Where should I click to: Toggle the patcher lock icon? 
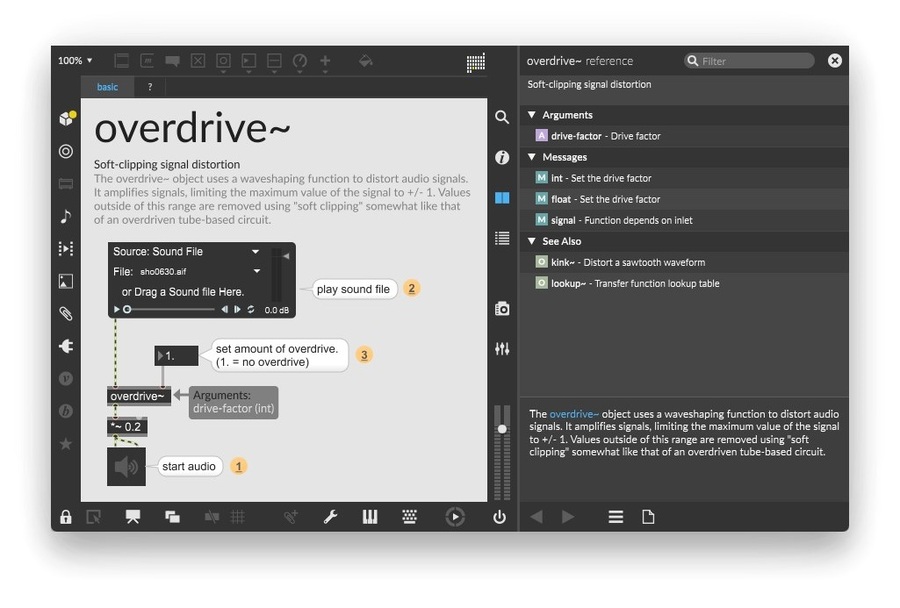(x=66, y=517)
